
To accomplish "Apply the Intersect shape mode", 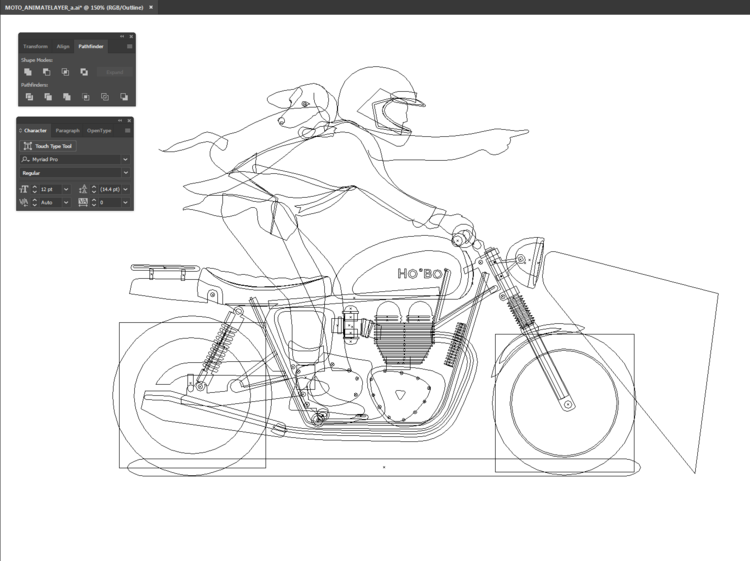I will click(x=65, y=72).
